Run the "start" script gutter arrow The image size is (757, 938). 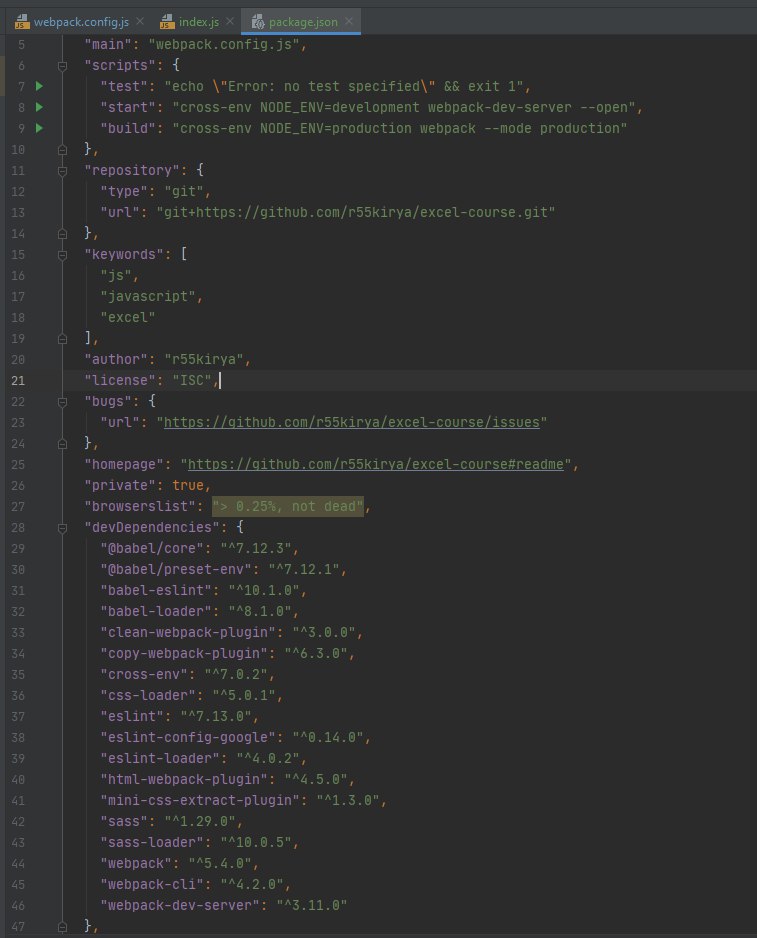pyautogui.click(x=39, y=107)
